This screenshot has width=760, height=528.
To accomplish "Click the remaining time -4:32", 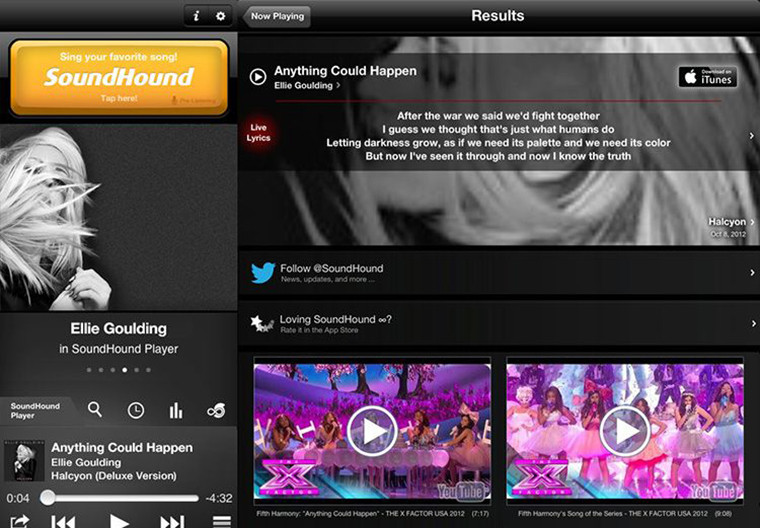I will [x=219, y=498].
